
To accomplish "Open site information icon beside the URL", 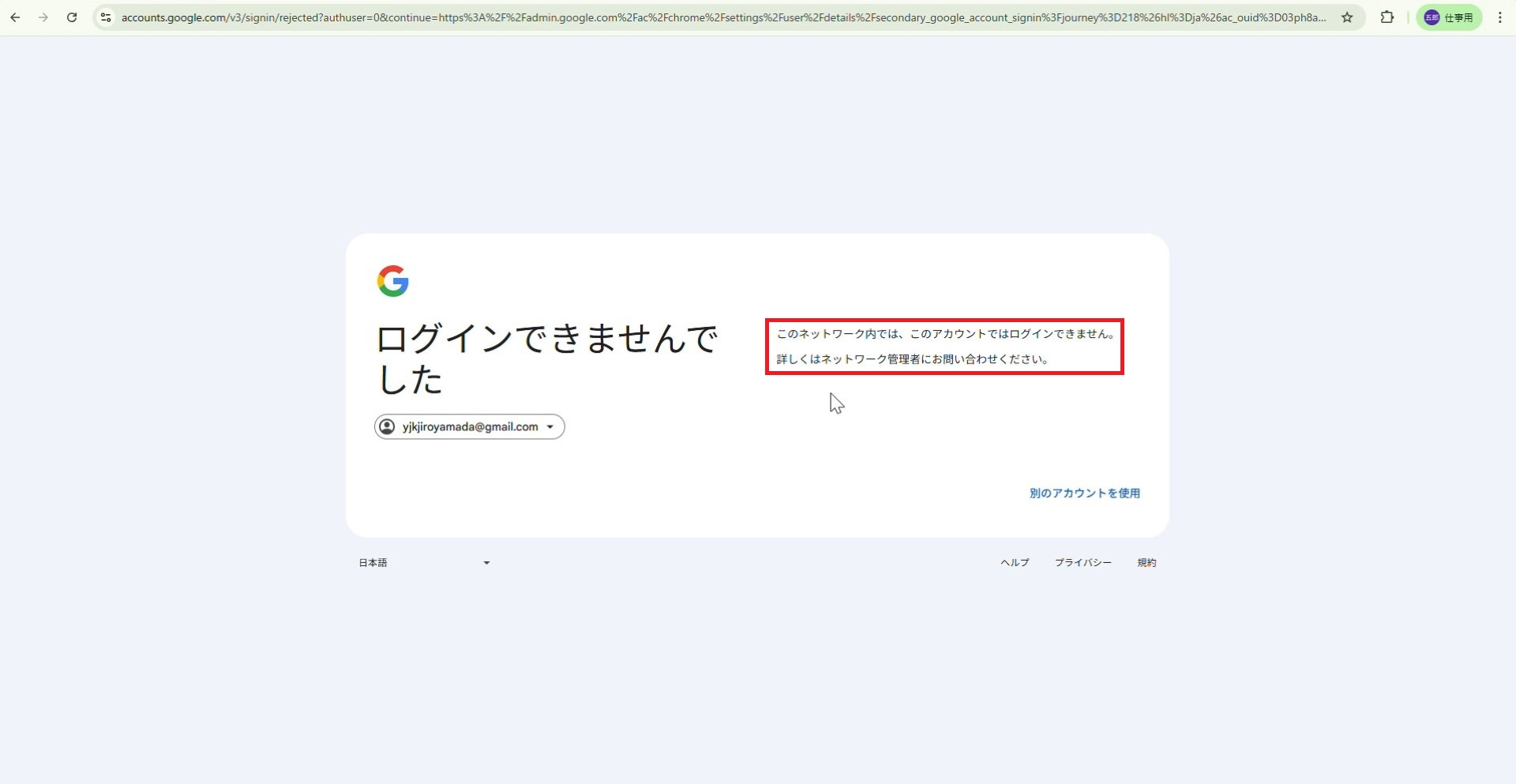I will [x=106, y=17].
